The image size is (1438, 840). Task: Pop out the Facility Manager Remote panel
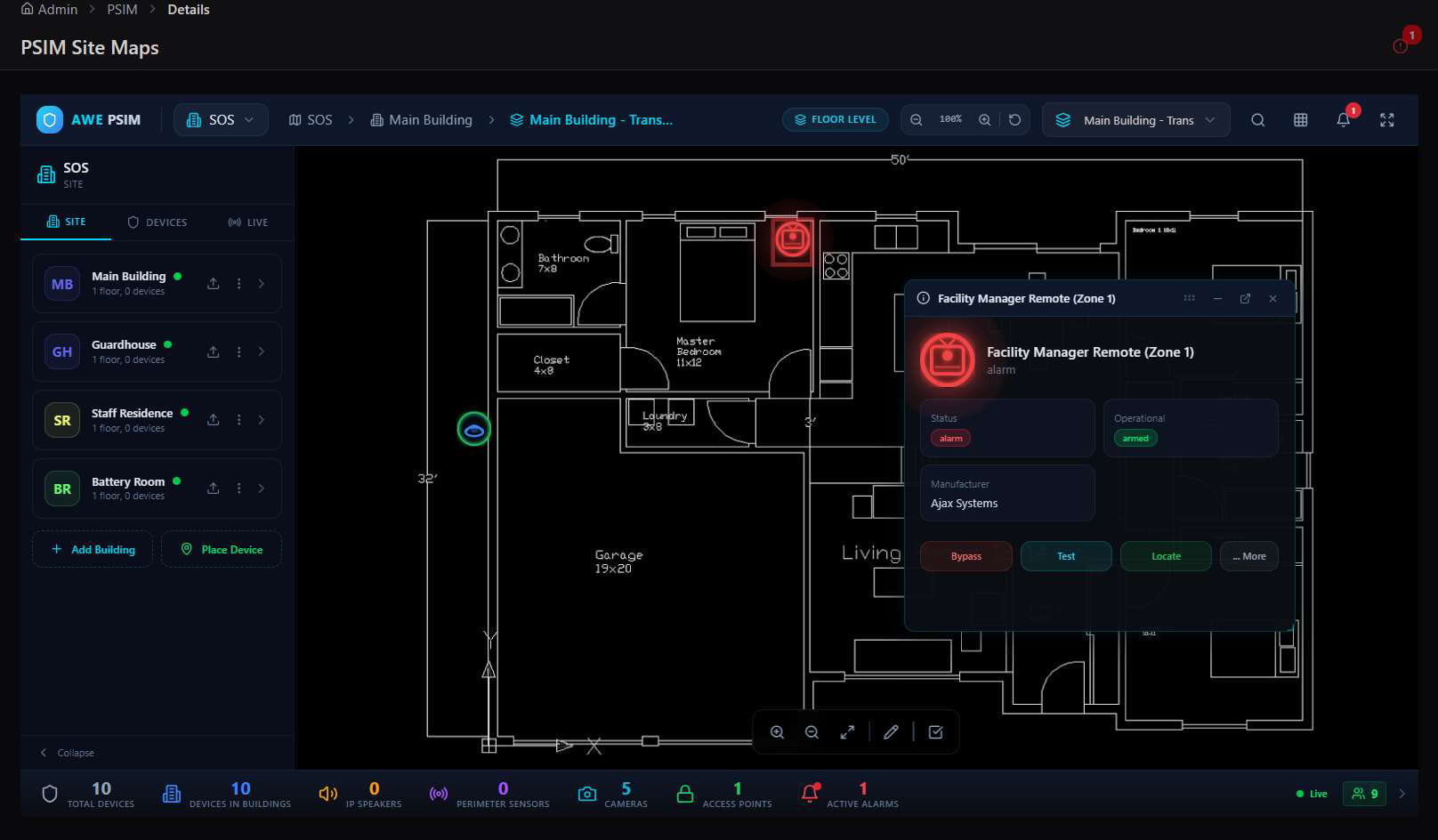(1245, 298)
